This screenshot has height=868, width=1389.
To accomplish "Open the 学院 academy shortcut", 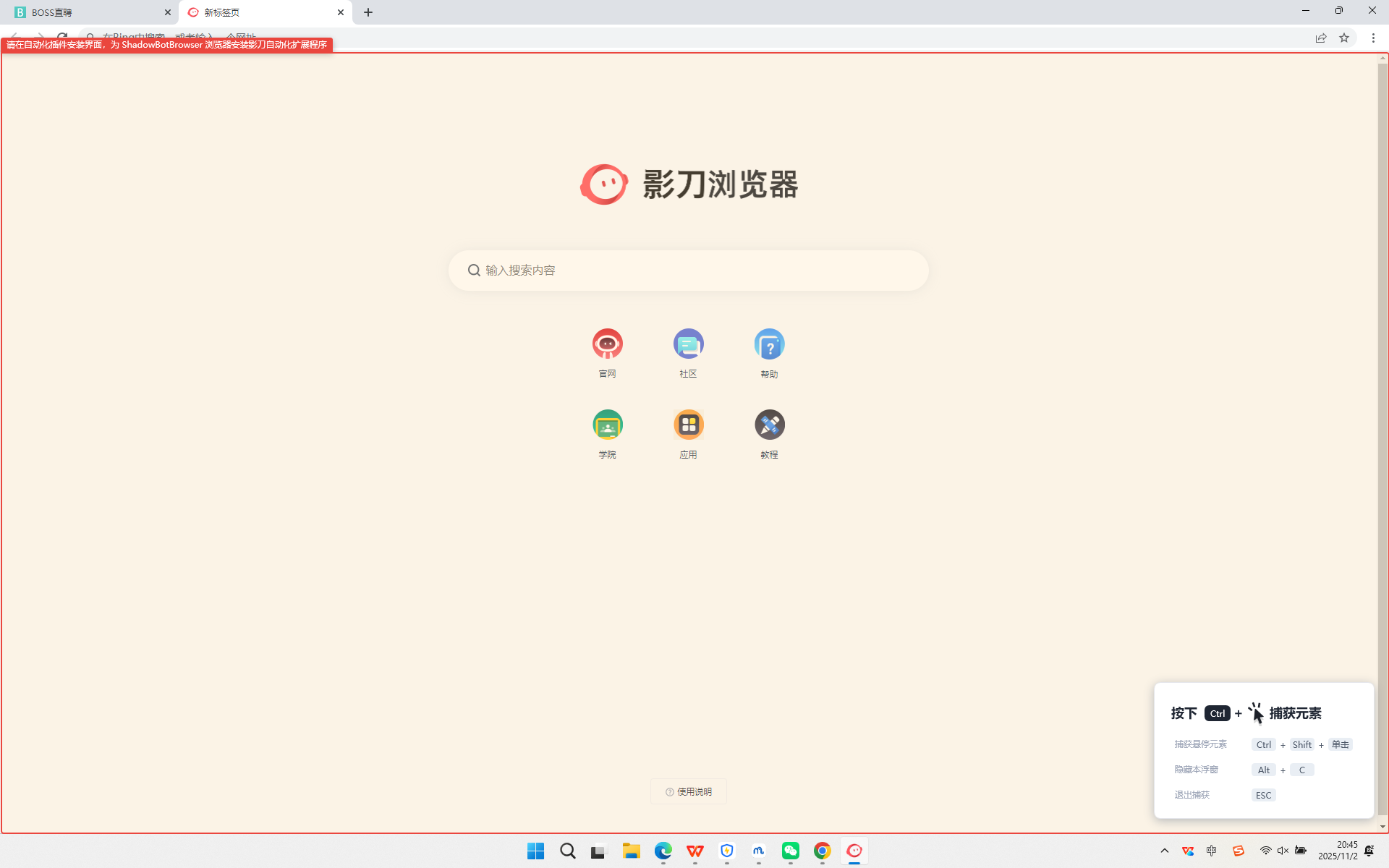I will (x=608, y=425).
